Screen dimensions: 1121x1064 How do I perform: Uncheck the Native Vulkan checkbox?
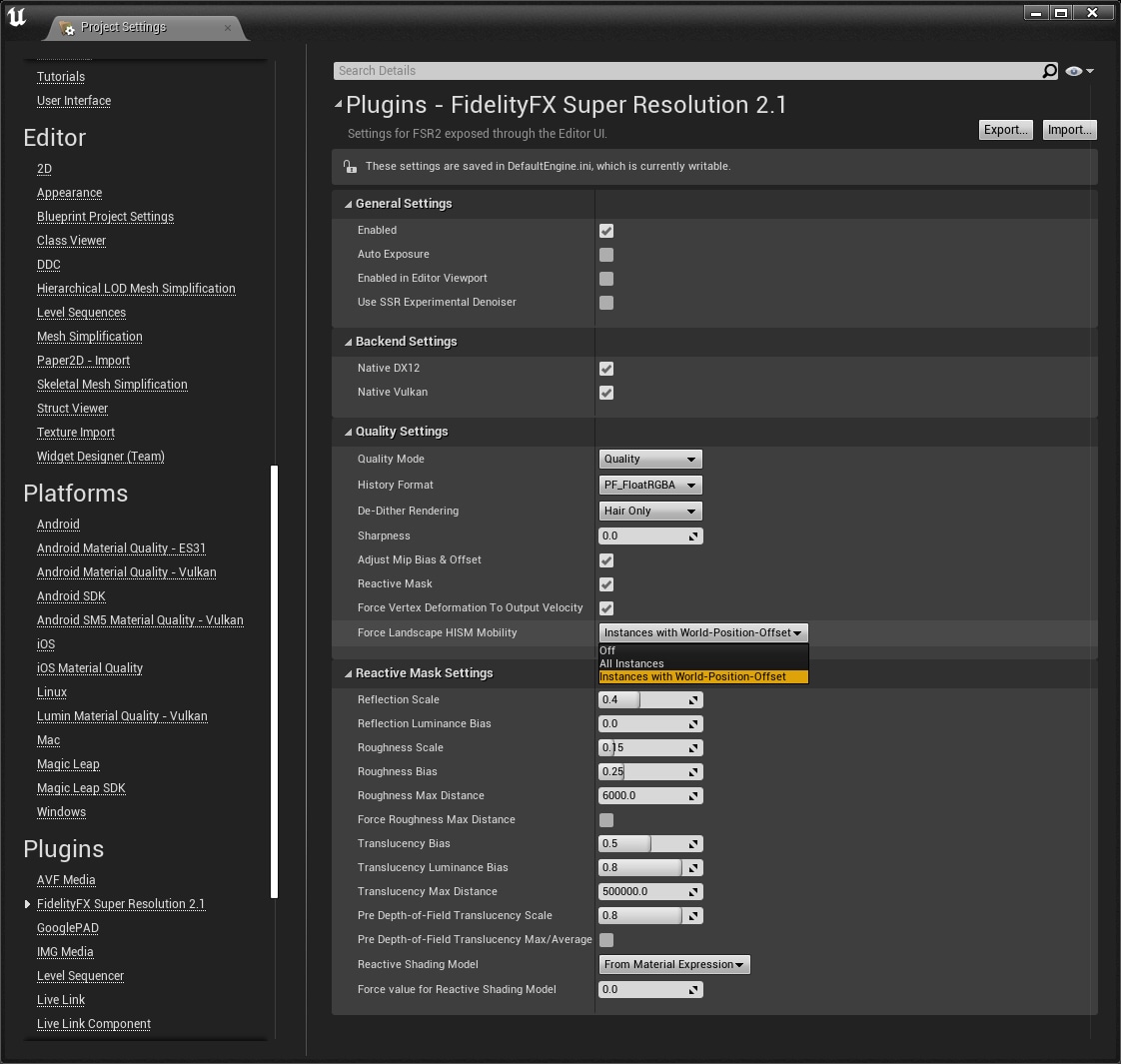pos(606,393)
